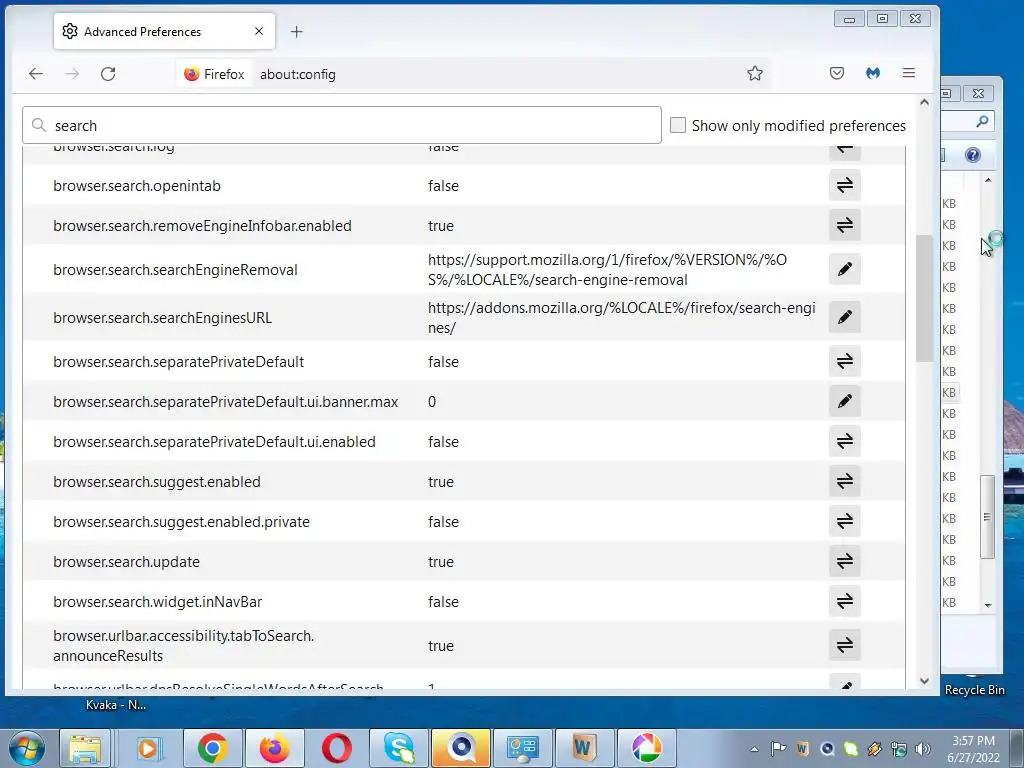
Task: Open the magnifier Q app in taskbar
Action: [460, 748]
